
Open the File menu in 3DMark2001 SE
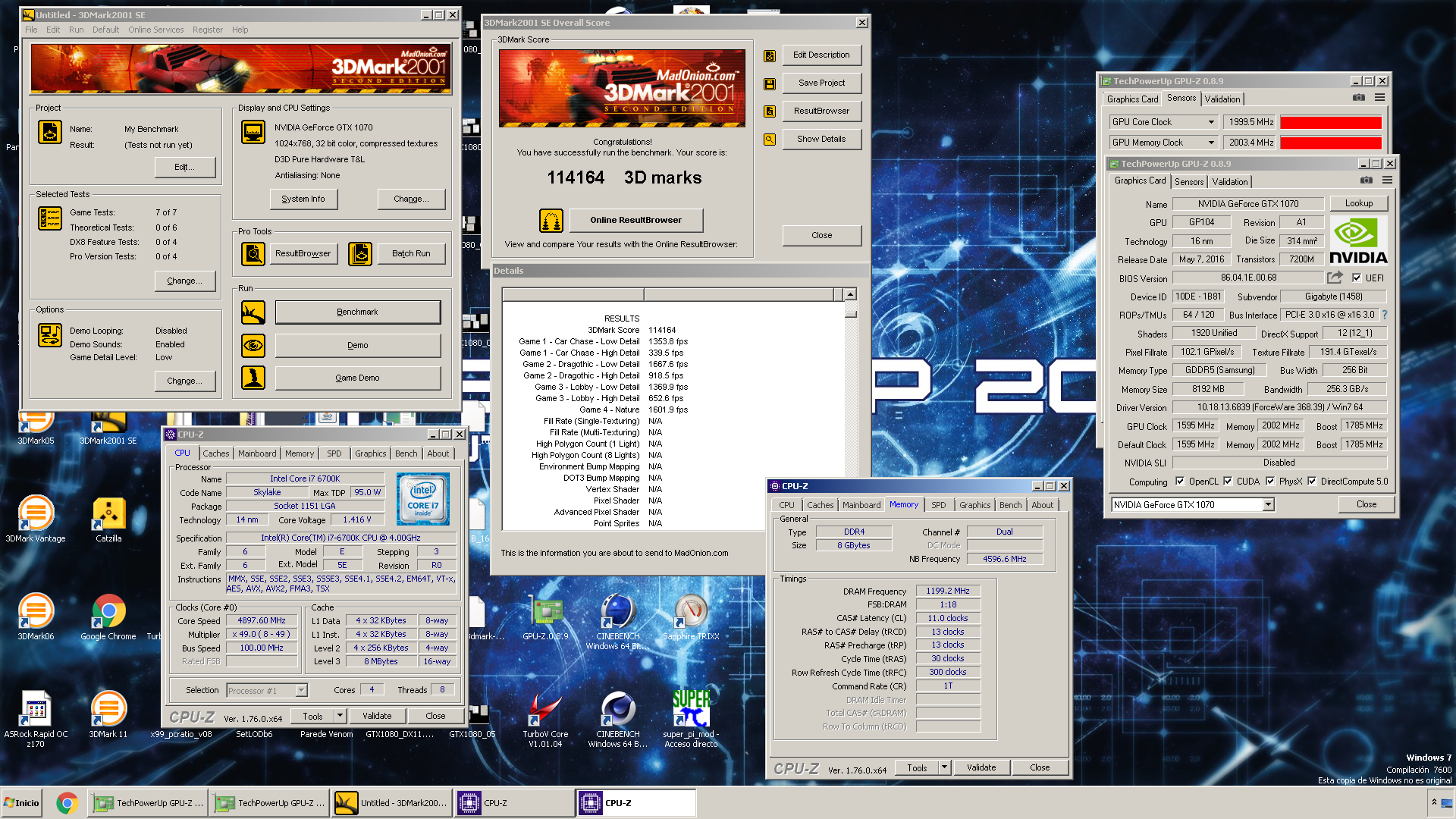point(31,30)
